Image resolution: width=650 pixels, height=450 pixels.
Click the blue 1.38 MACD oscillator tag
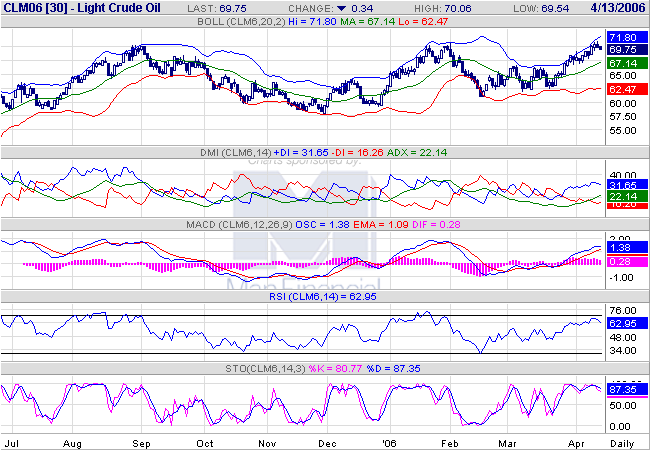coord(622,246)
